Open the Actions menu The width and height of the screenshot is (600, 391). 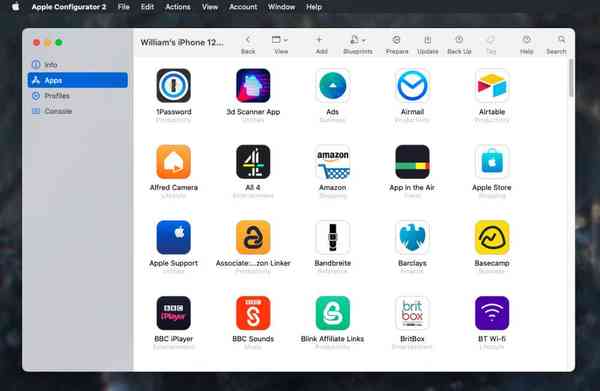click(x=178, y=7)
